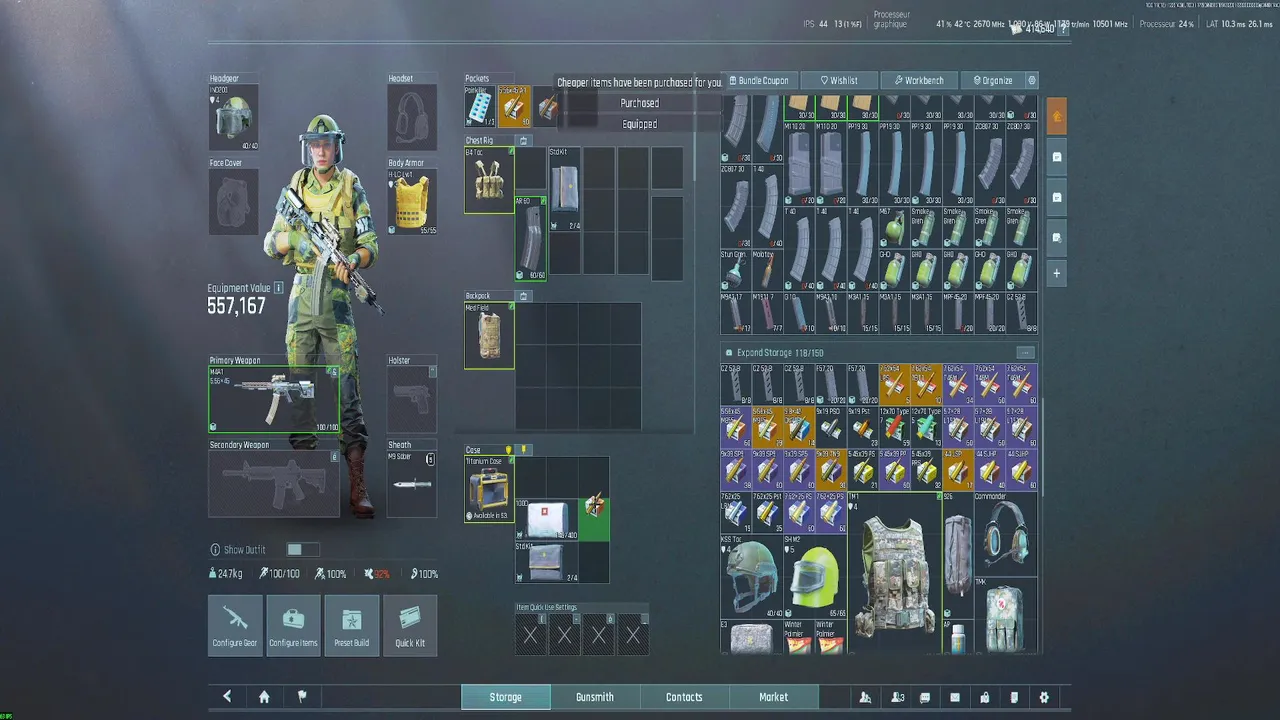Select the TMK medical bag in storage
This screenshot has height=720, width=1280.
pyautogui.click(x=1004, y=615)
